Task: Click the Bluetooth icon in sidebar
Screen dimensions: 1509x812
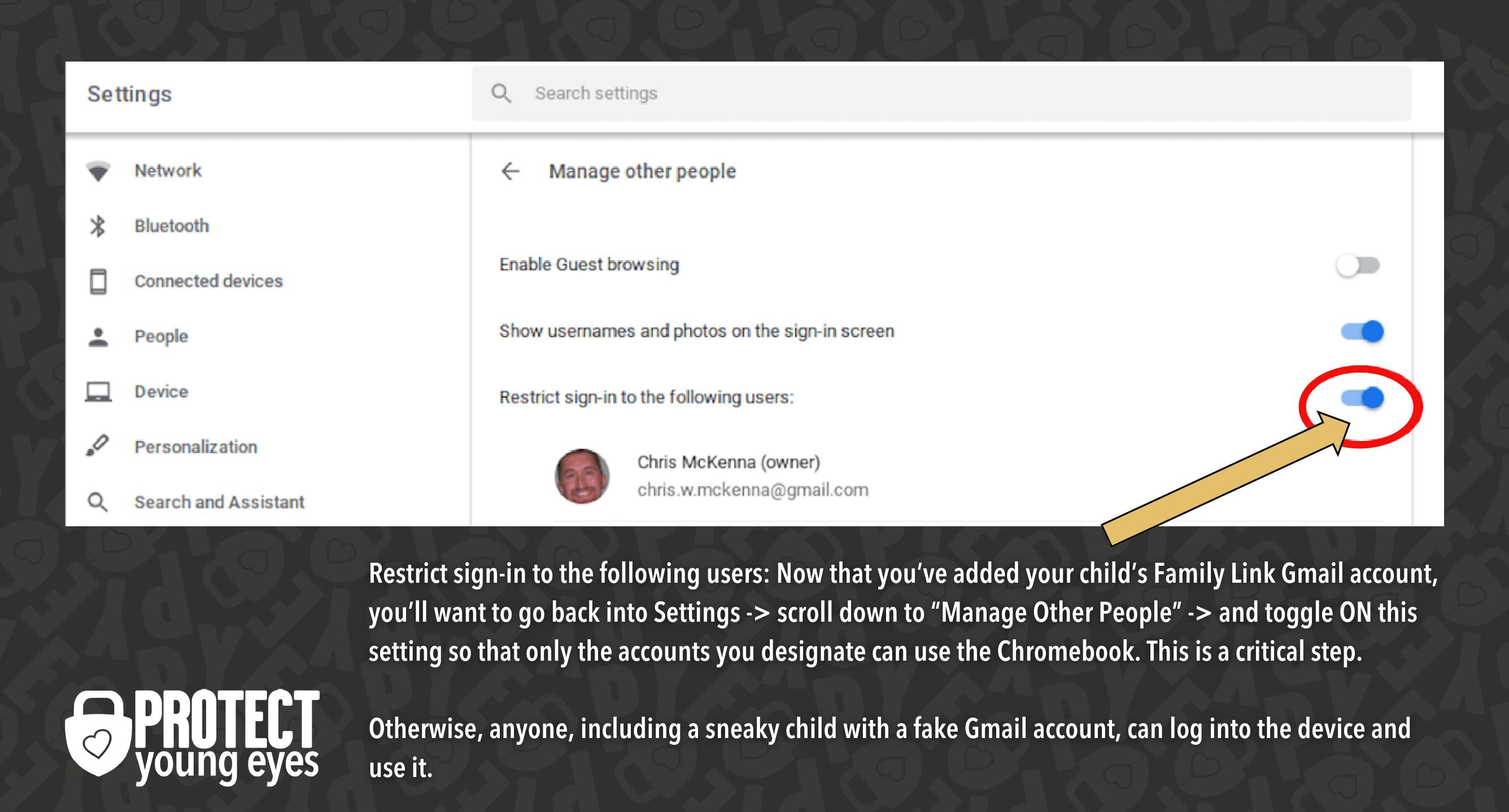Action: 98,226
